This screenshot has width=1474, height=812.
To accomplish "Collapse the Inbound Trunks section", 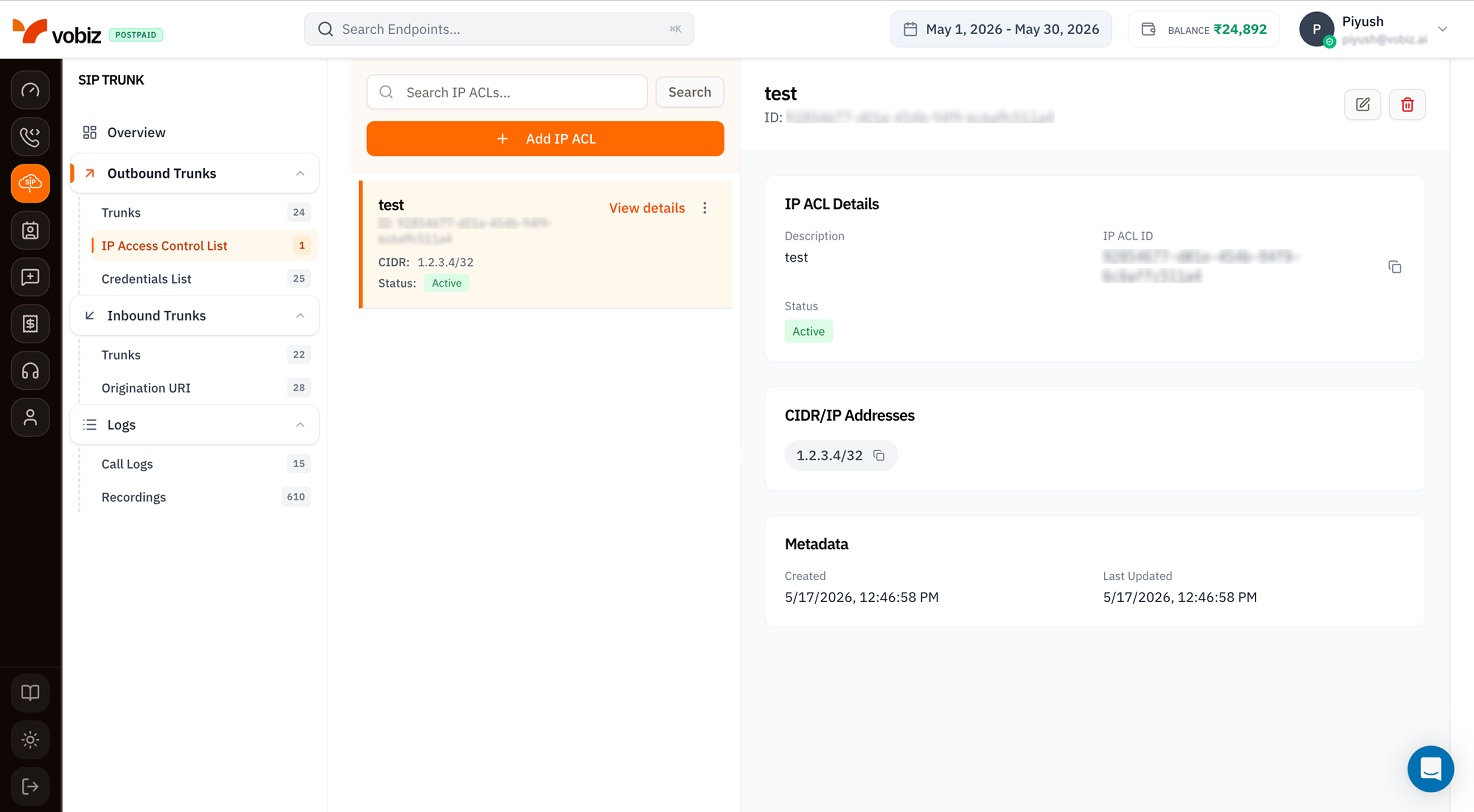I will [x=300, y=316].
